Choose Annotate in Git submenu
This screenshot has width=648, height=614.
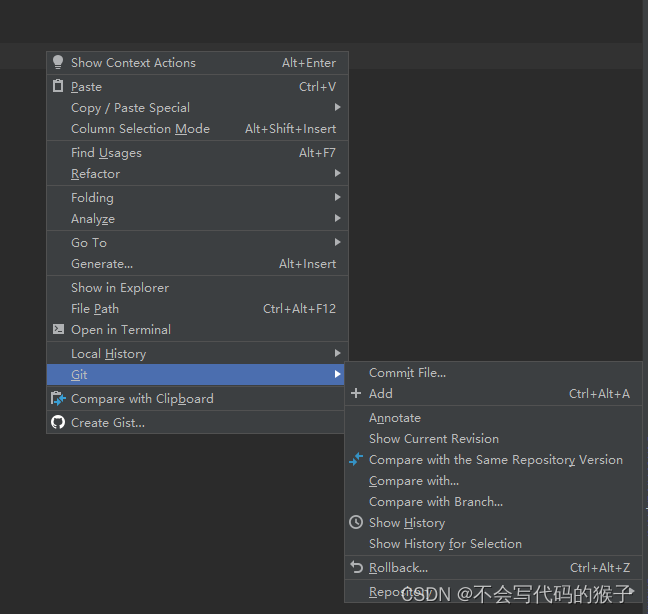(x=493, y=418)
